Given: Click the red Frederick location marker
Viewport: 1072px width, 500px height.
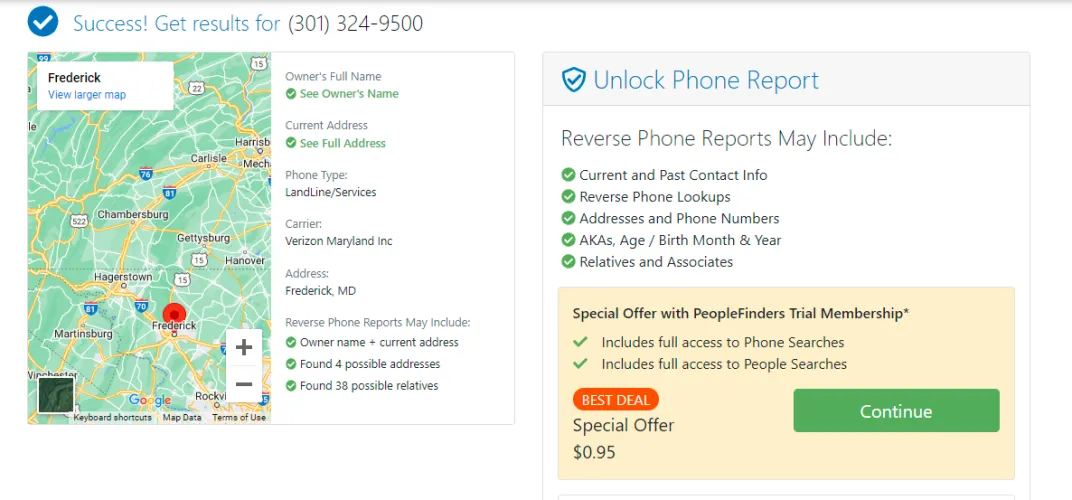Looking at the screenshot, I should pos(174,314).
